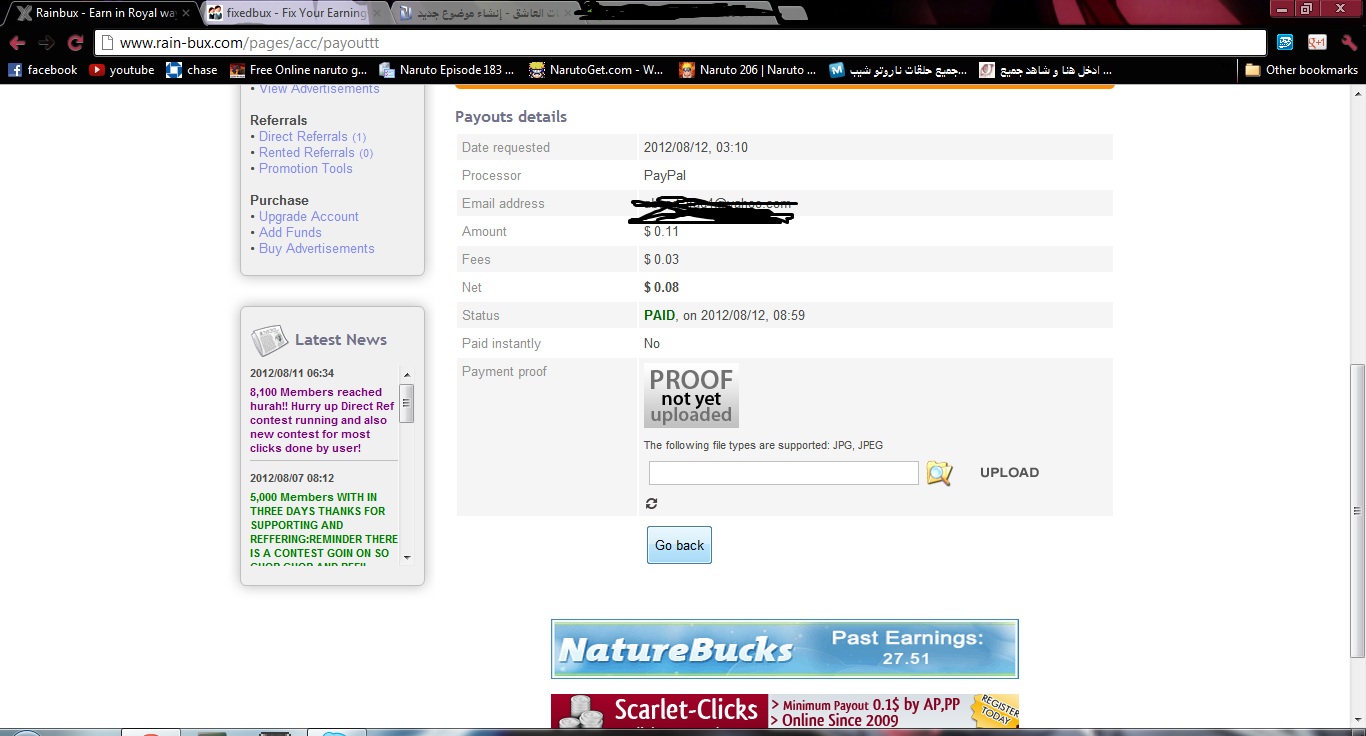Click the browse file magnifier icon
Viewport: 1366px width, 736px height.
(939, 473)
